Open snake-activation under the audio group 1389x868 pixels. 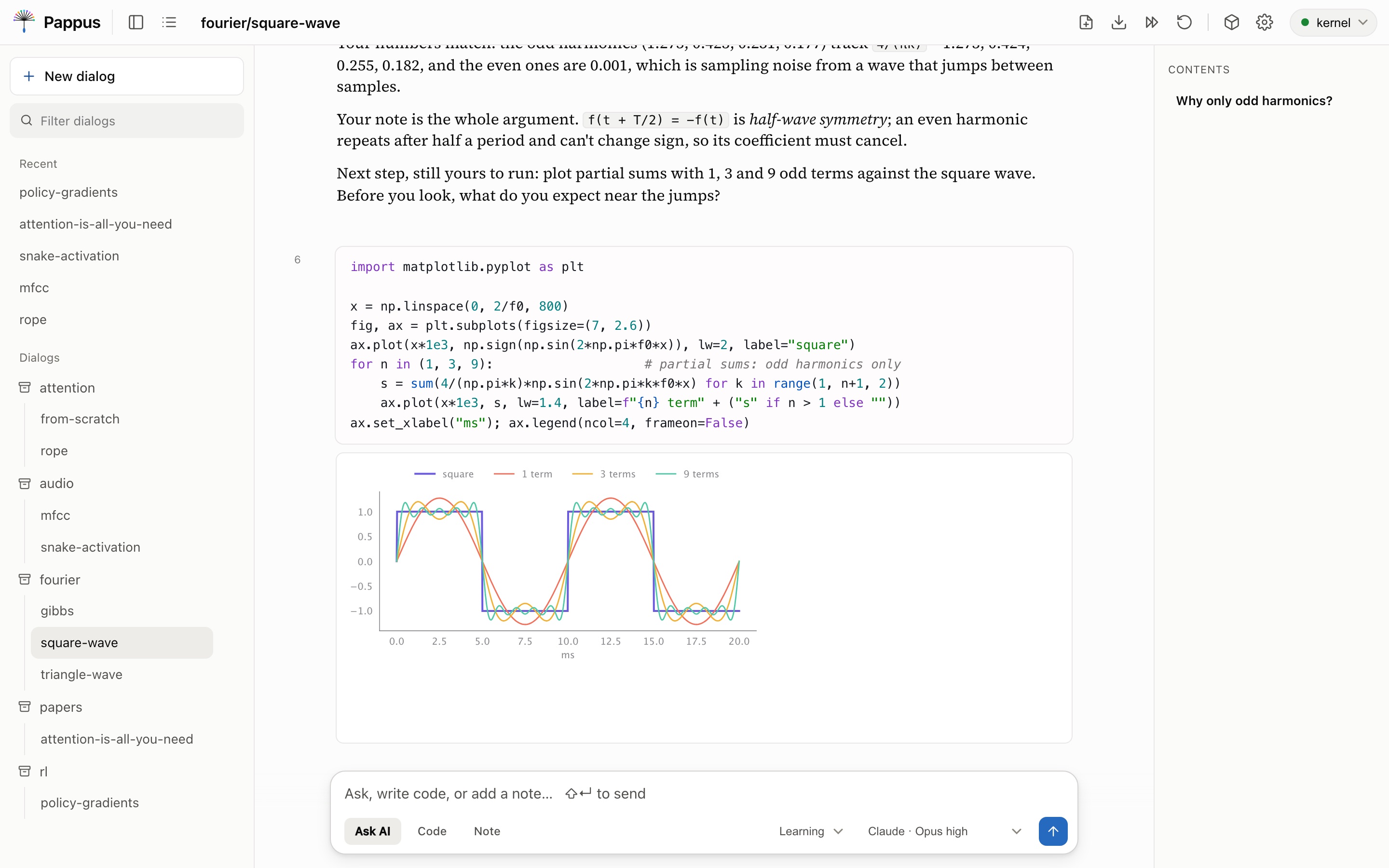90,547
